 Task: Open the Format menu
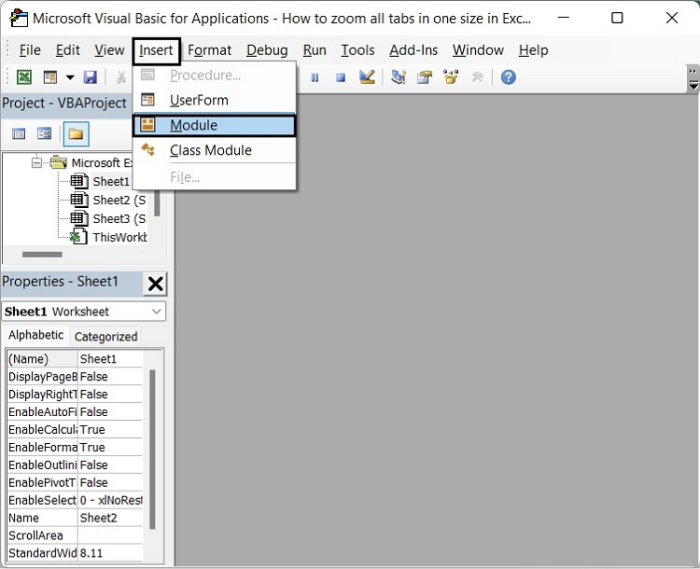[209, 50]
